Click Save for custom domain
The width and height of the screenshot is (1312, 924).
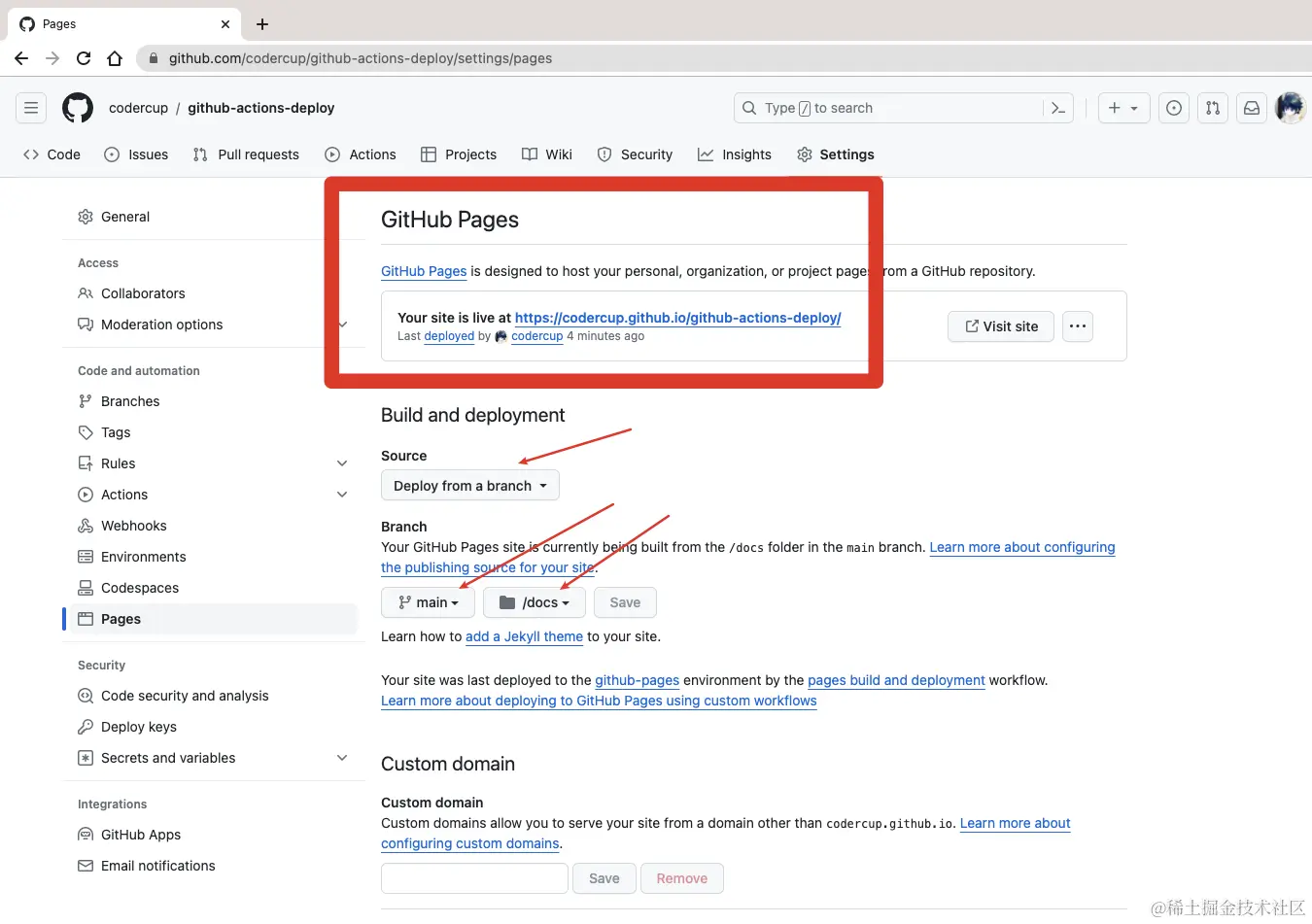604,878
